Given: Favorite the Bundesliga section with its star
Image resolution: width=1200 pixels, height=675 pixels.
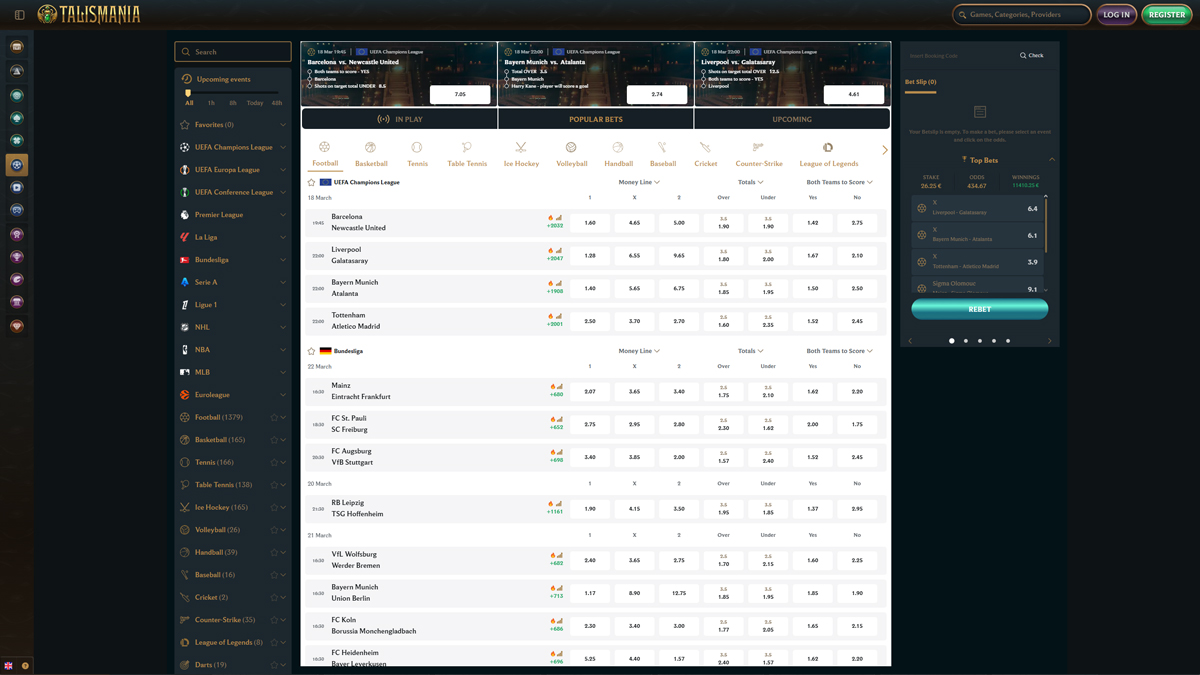Looking at the screenshot, I should coord(311,352).
